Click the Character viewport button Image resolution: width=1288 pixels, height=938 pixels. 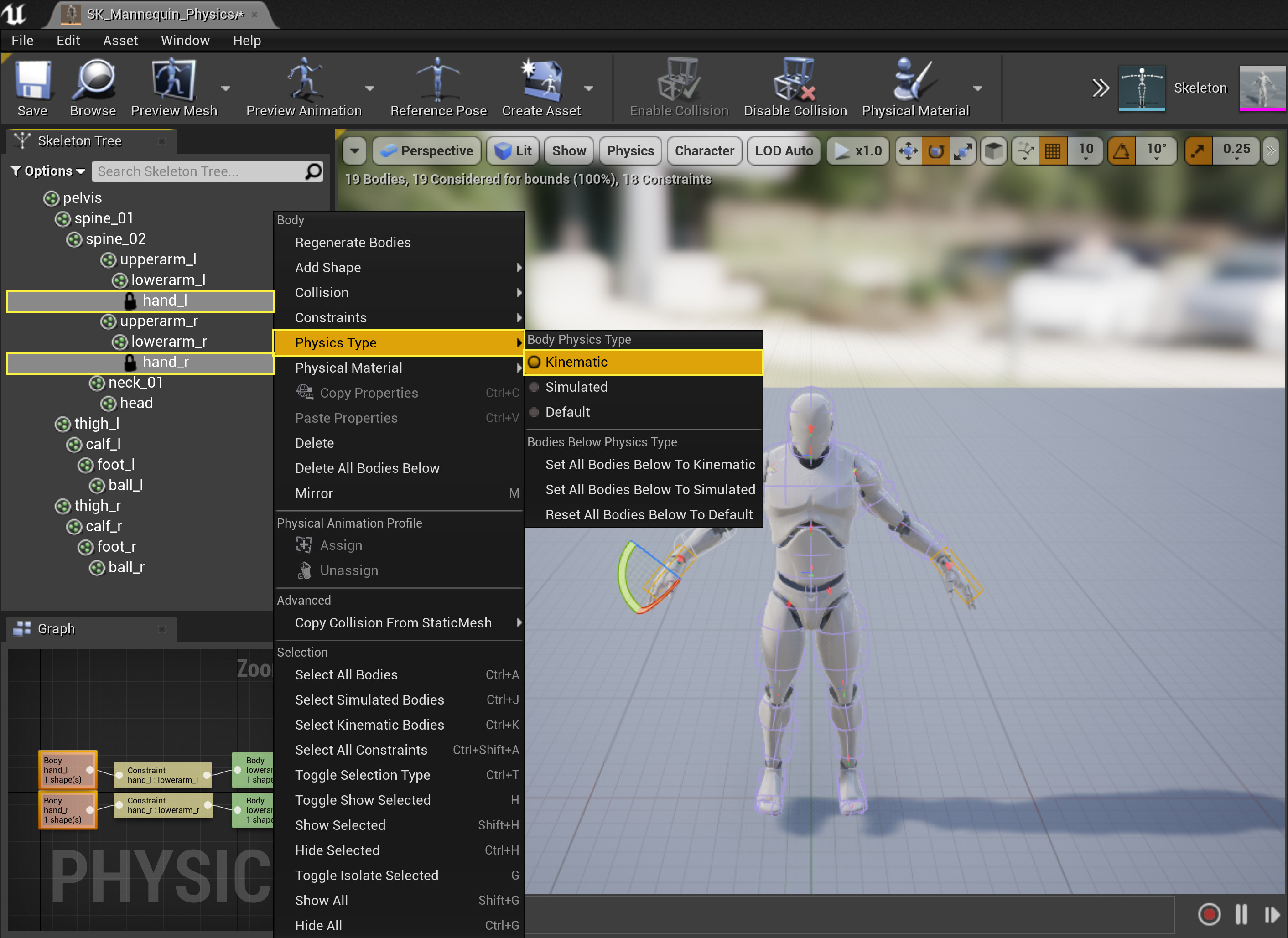click(704, 151)
